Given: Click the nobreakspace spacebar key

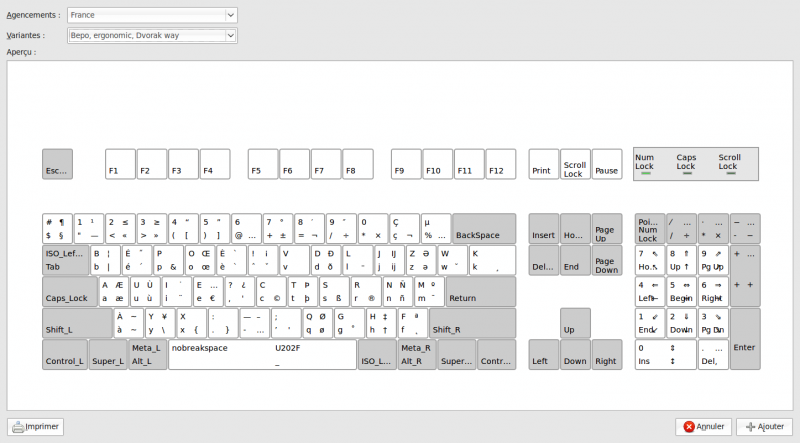Looking at the screenshot, I should coord(261,354).
